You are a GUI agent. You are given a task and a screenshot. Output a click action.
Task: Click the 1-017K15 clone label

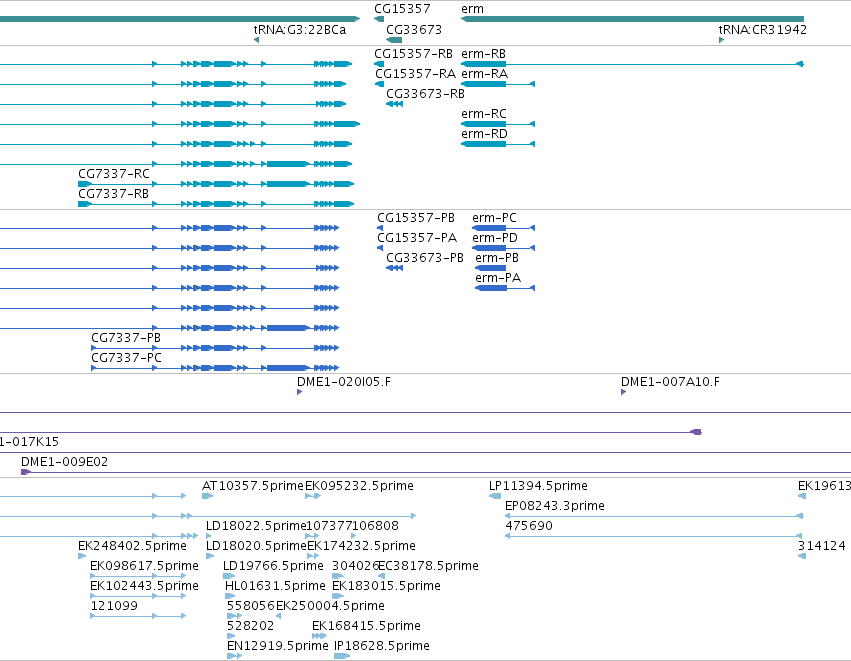(x=29, y=442)
